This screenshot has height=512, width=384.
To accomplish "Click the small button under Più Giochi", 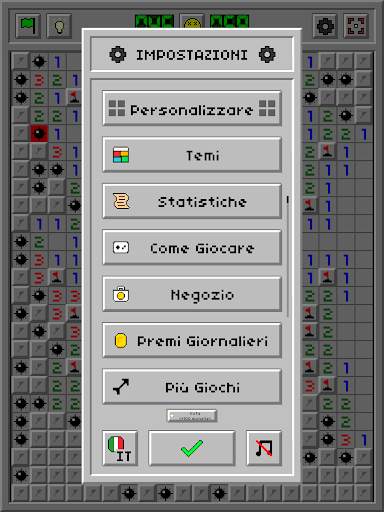I will (192, 416).
